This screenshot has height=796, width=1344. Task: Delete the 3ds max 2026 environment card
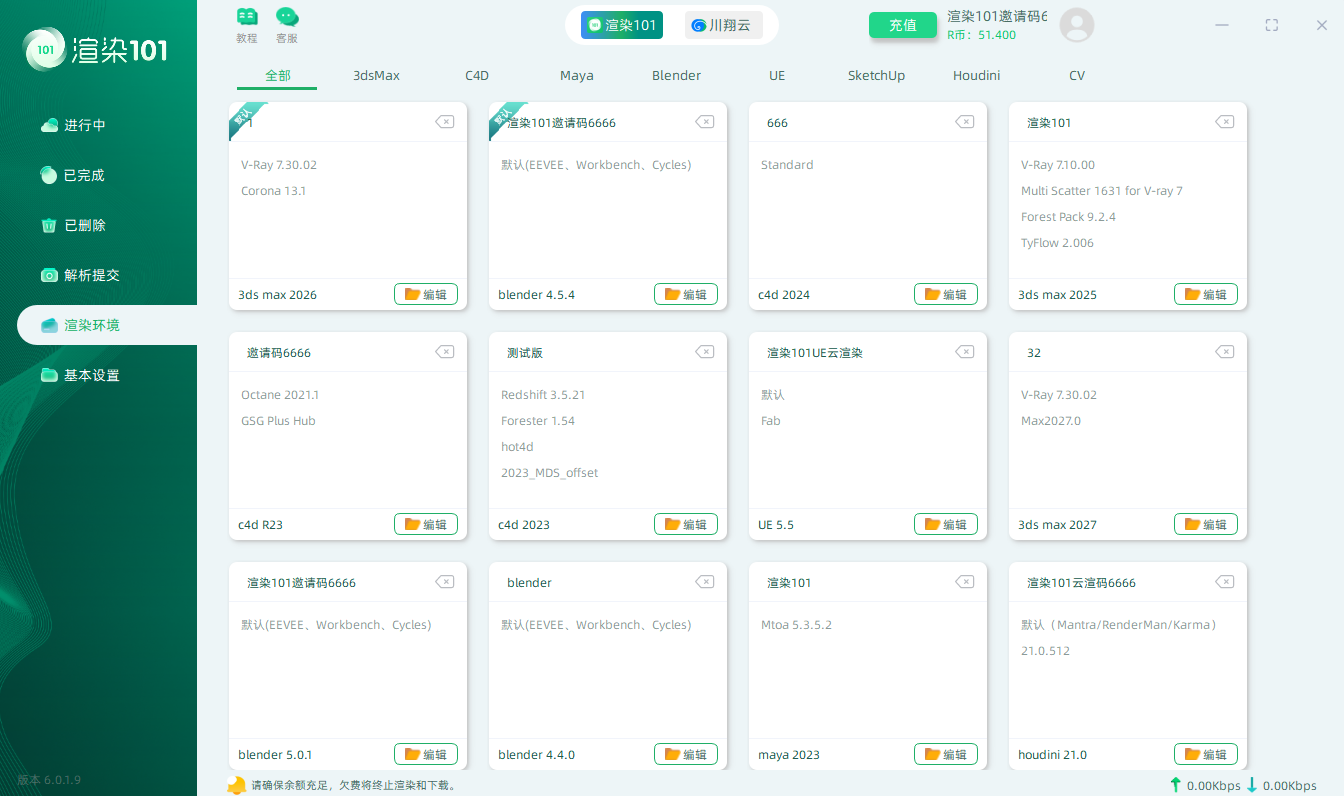point(445,122)
